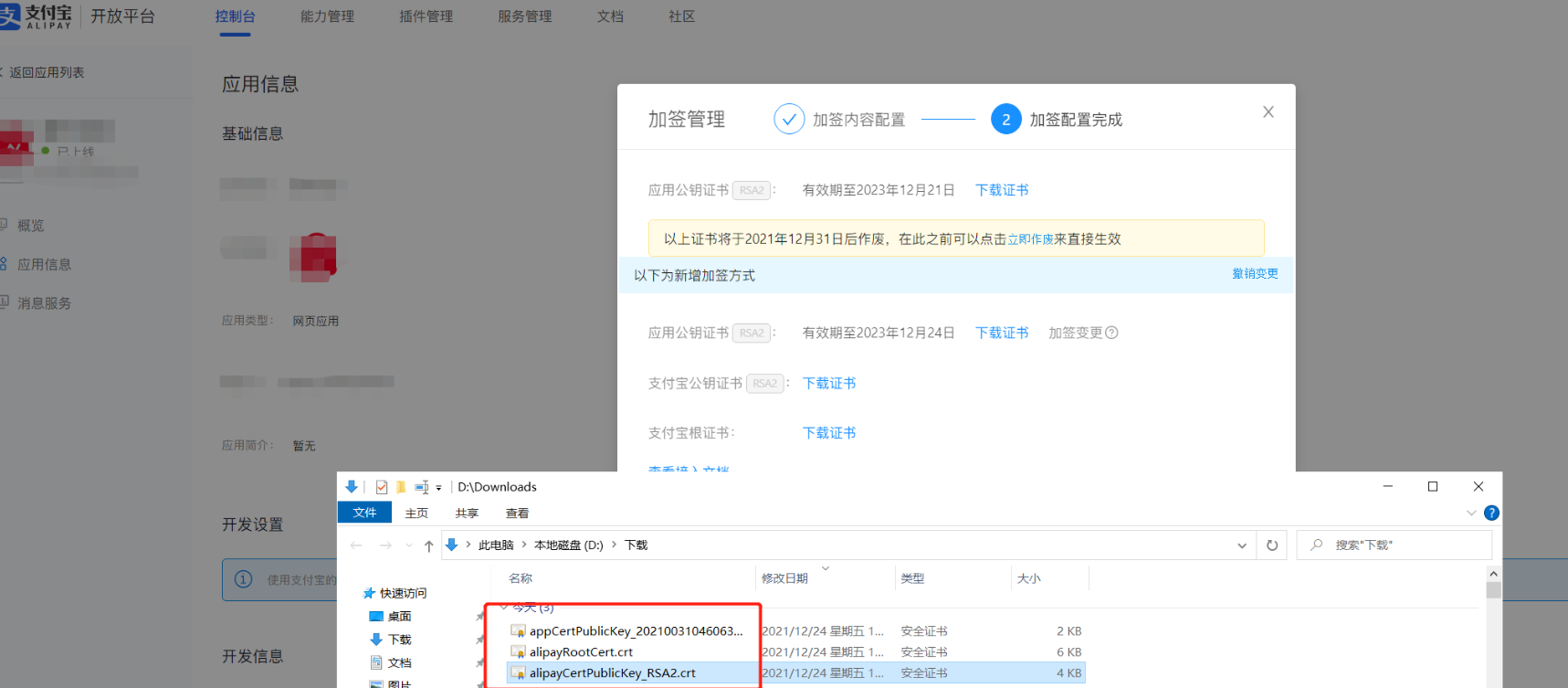Click the 撤销变更 link
1568x688 pixels.
pyautogui.click(x=1255, y=273)
